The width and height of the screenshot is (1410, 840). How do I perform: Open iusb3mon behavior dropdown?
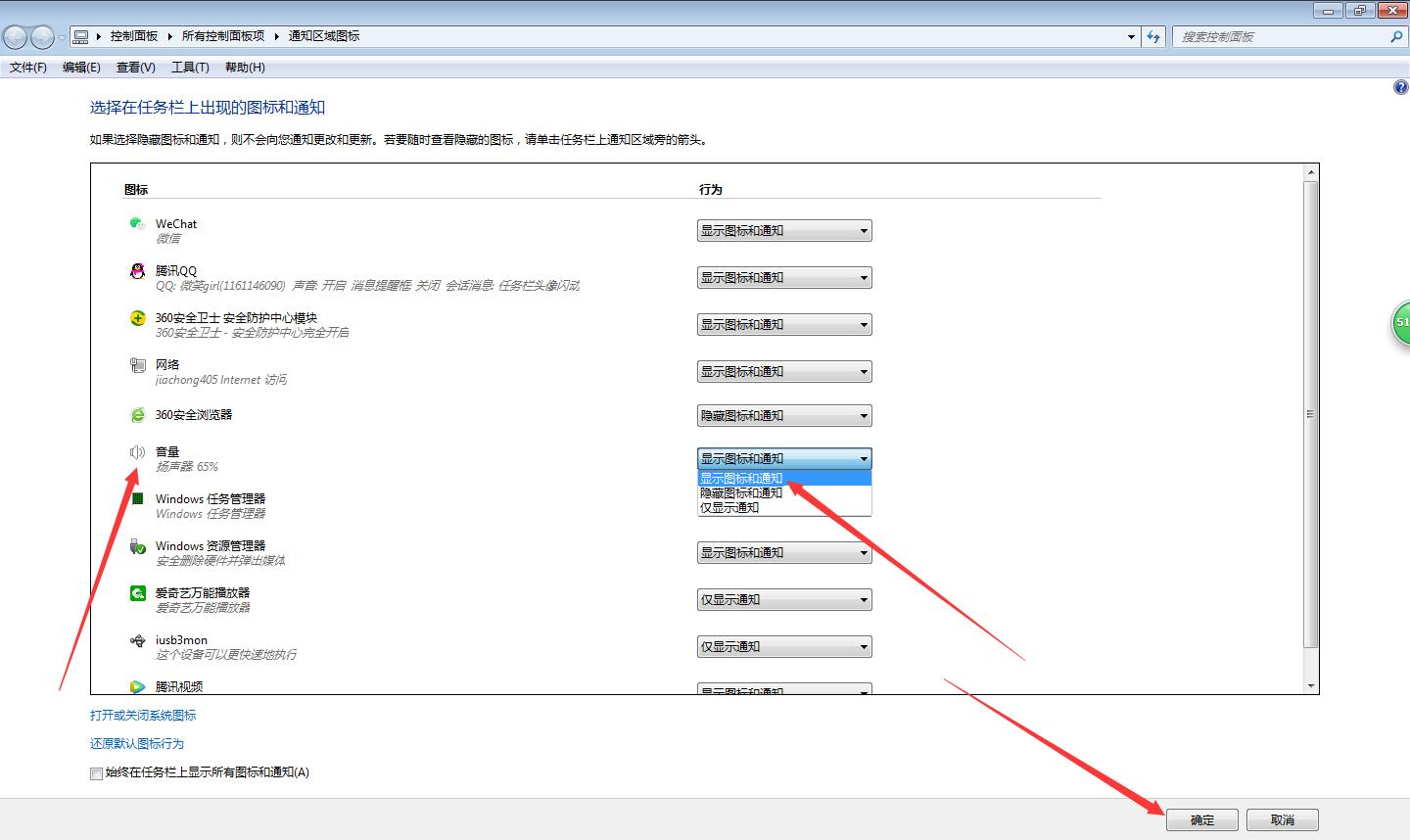point(784,647)
